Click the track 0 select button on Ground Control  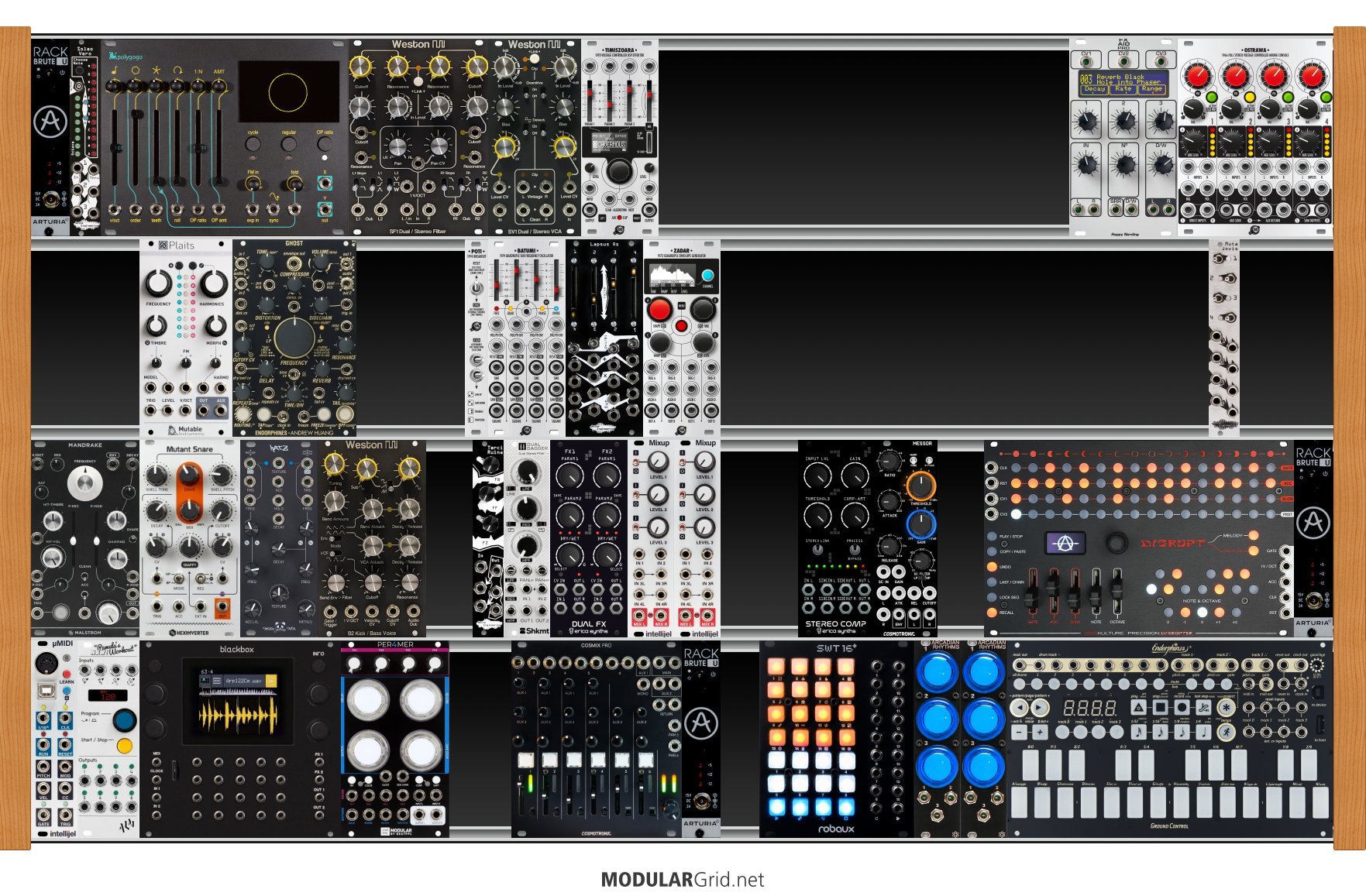pyautogui.click(x=1062, y=732)
